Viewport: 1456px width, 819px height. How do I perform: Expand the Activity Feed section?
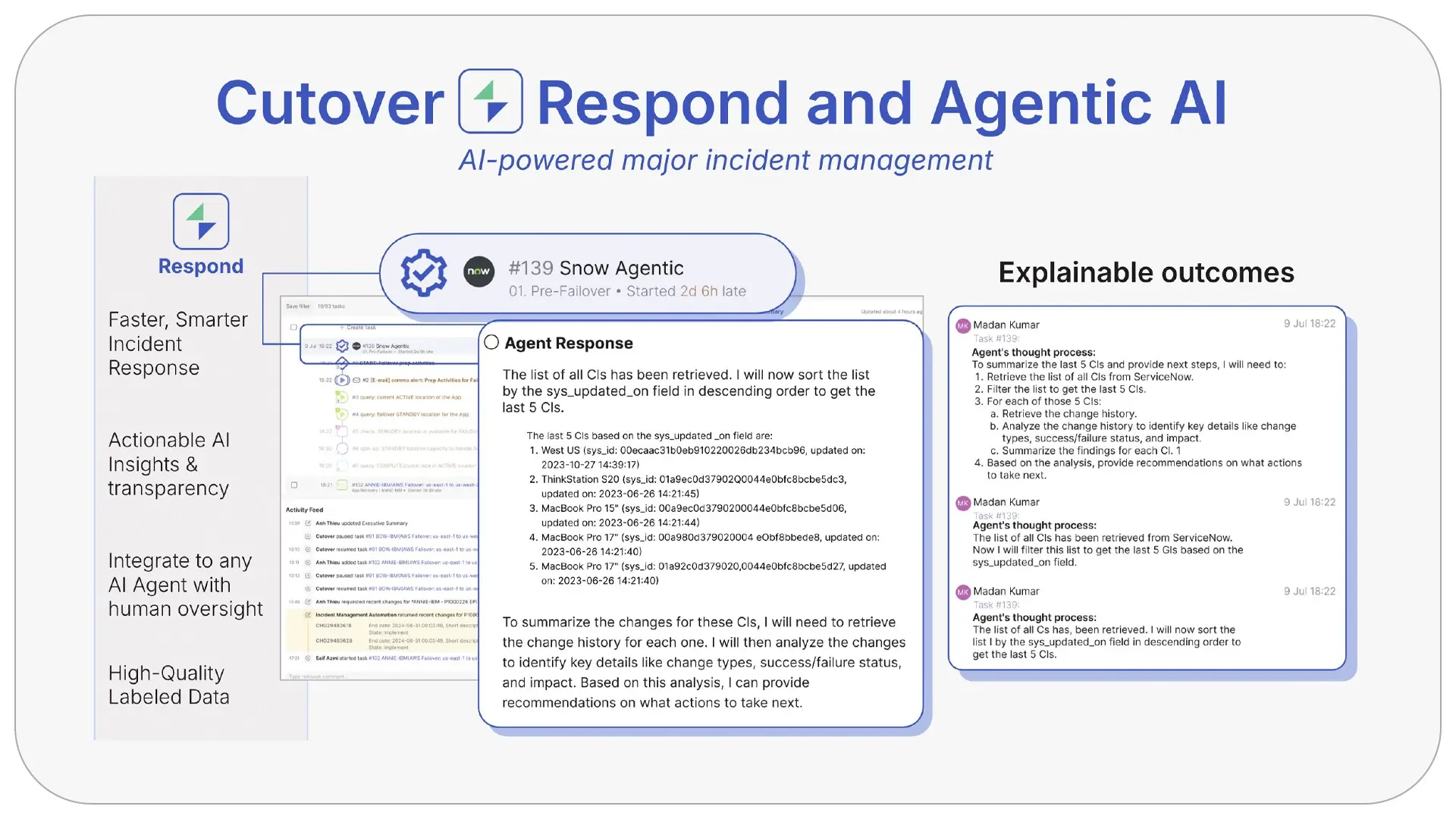[304, 510]
